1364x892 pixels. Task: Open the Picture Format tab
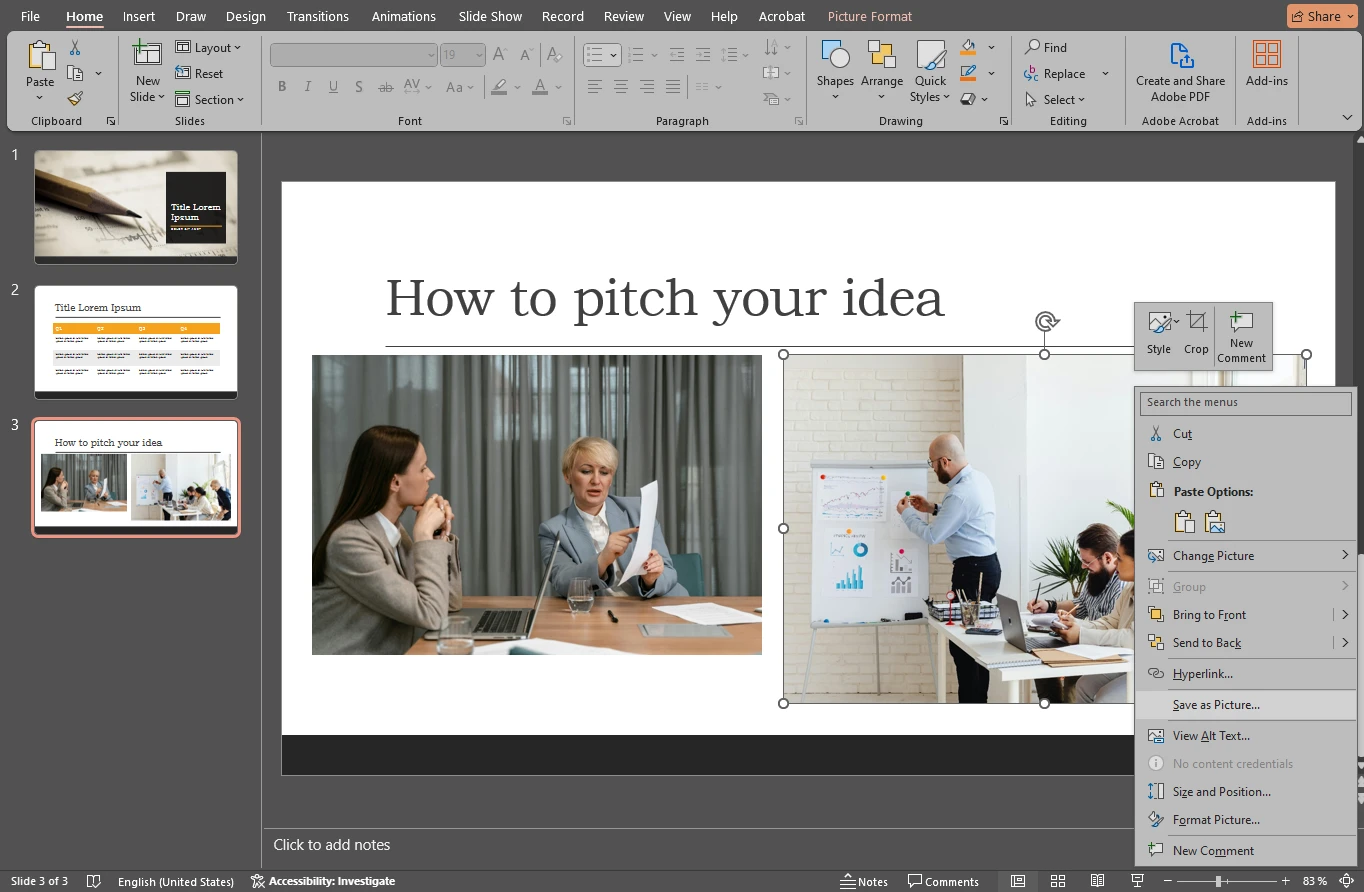pos(869,16)
